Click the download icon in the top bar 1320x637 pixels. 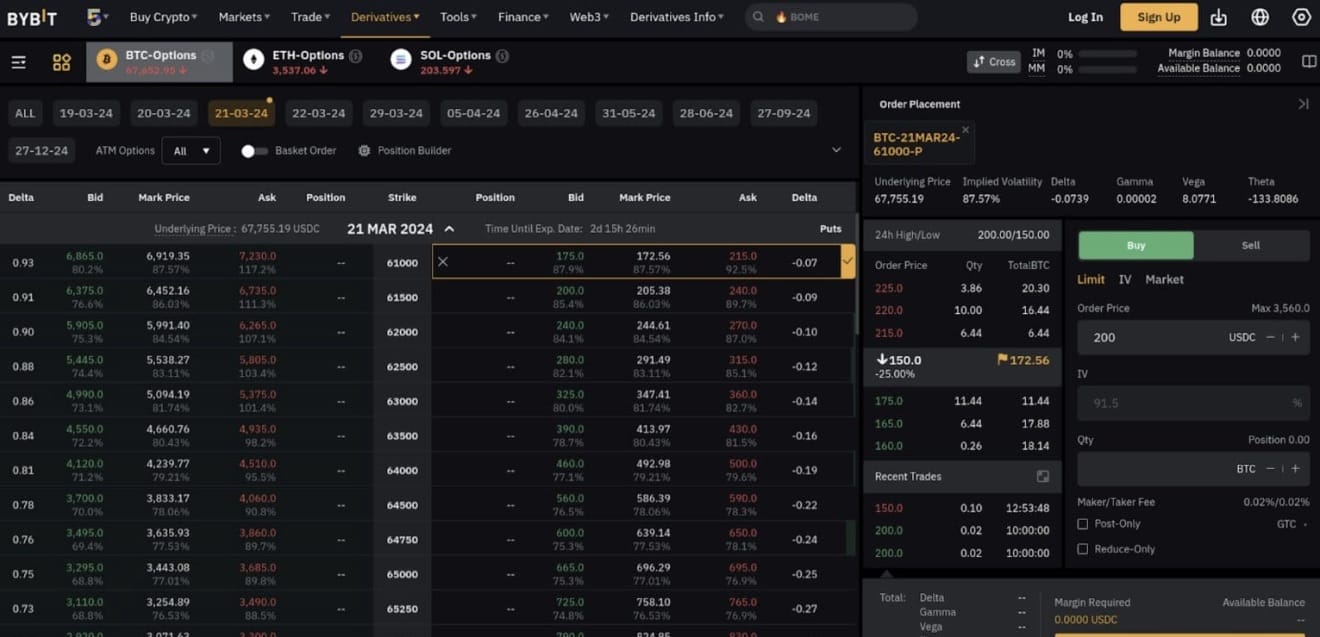[x=1218, y=16]
